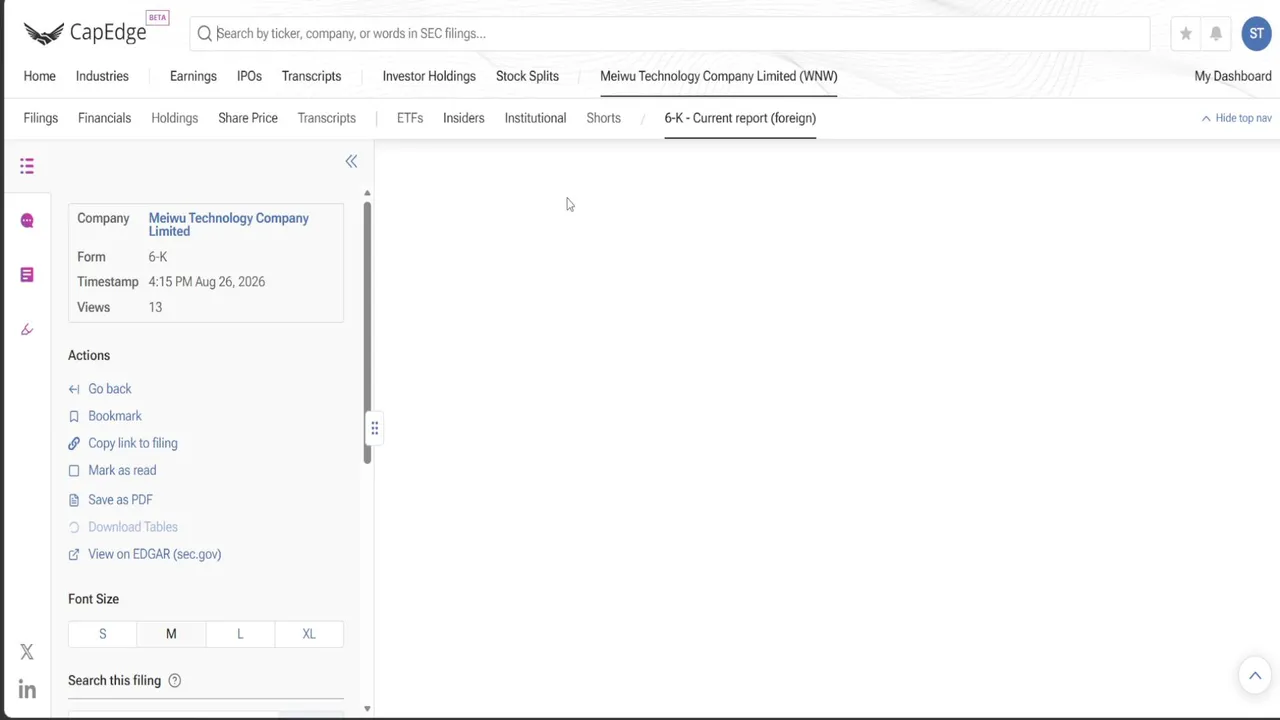Click the side panel scroll-down arrow
1280x720 pixels.
click(x=367, y=709)
